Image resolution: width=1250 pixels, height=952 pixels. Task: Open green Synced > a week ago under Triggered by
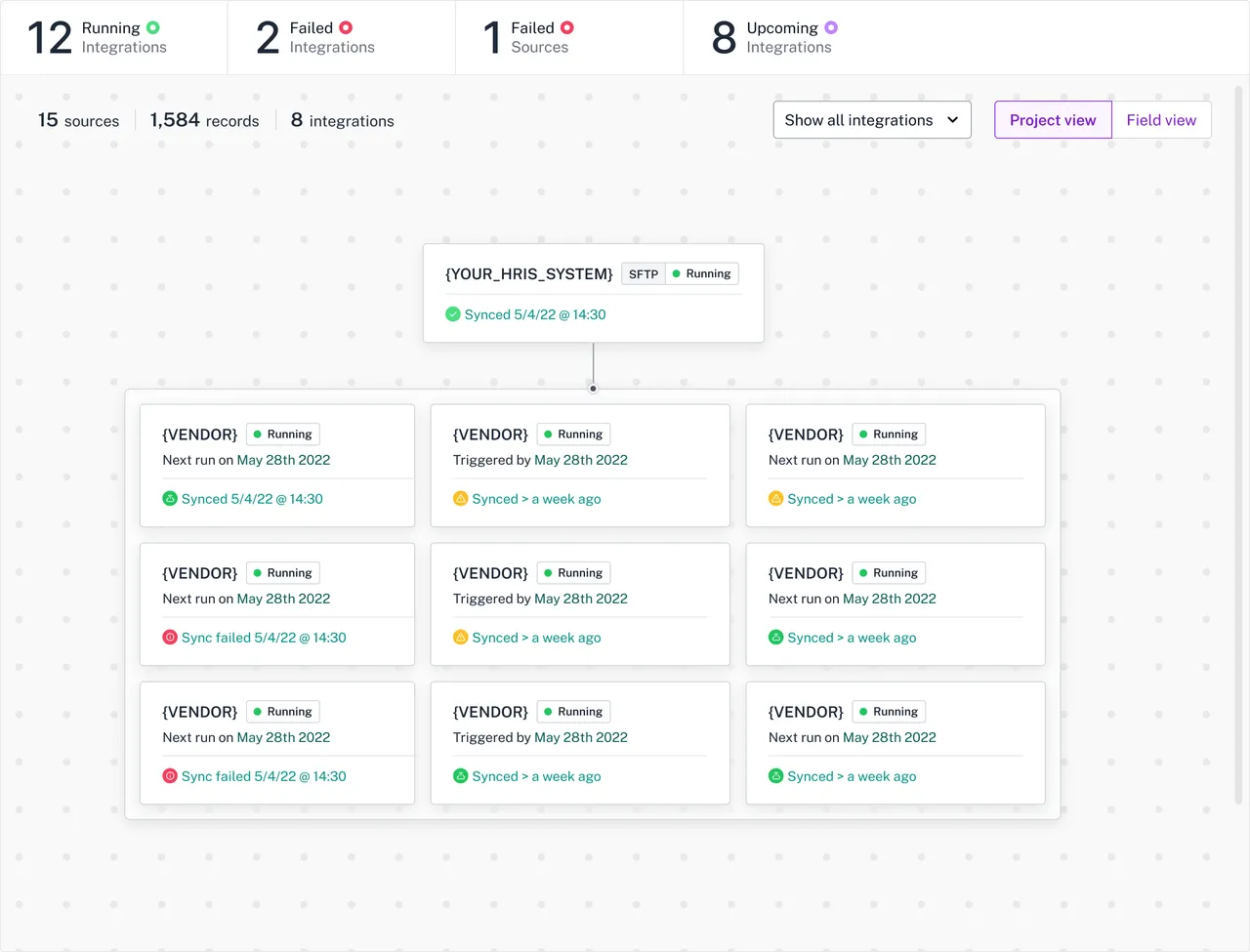coord(536,776)
